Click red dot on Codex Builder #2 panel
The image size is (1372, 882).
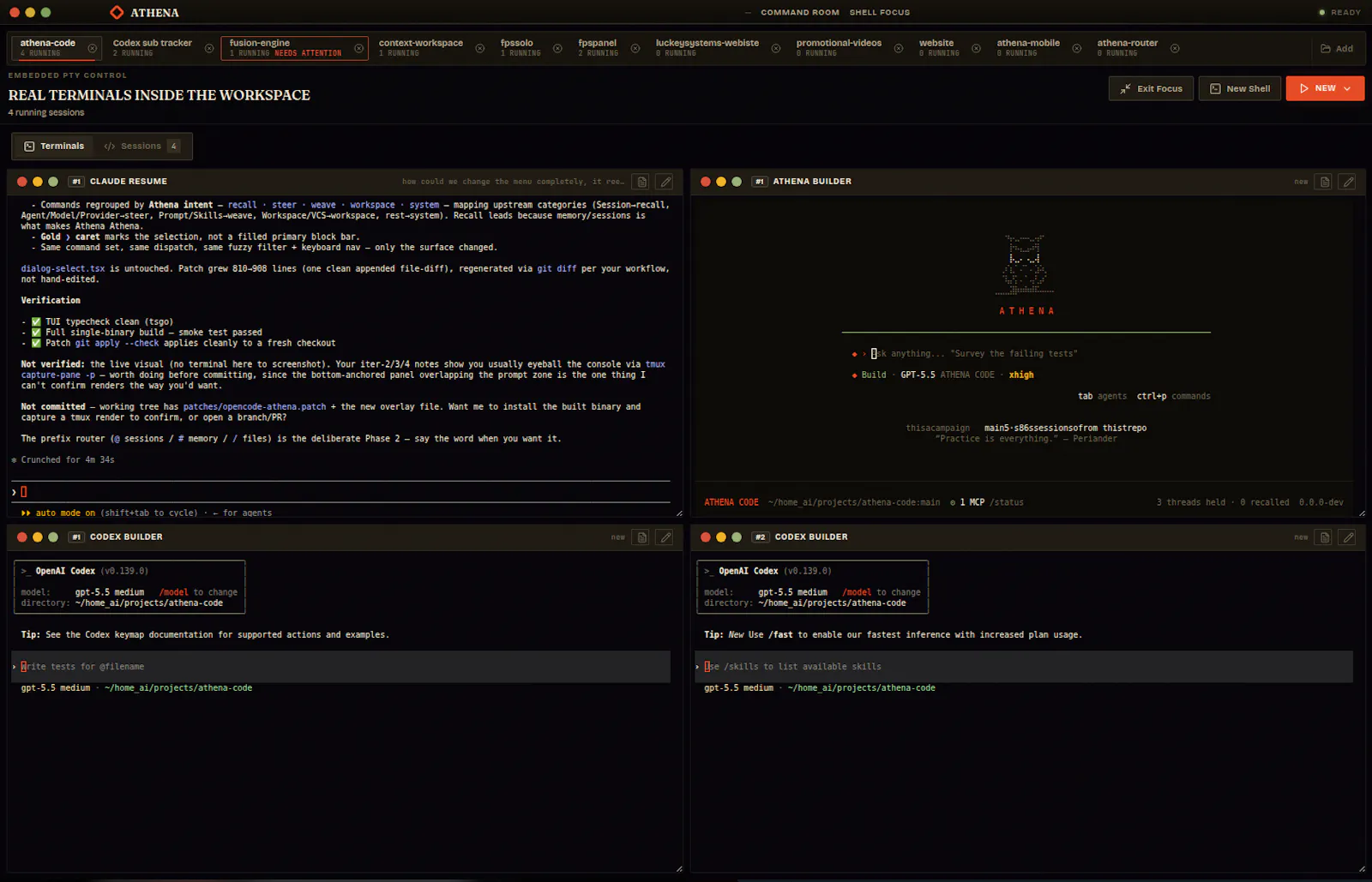pyautogui.click(x=706, y=537)
